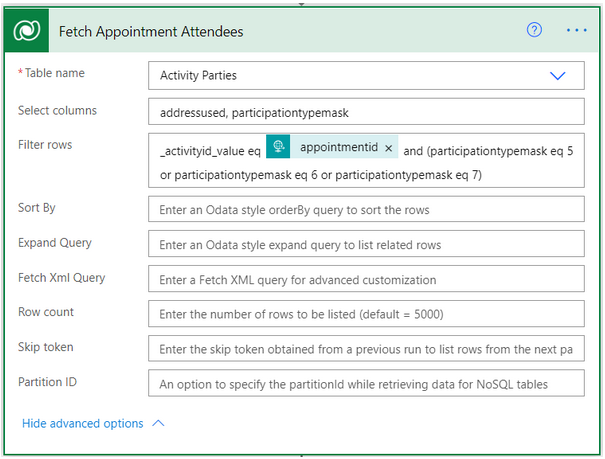This screenshot has height=459, width=605.
Task: Open the help question mark icon
Action: point(534,30)
